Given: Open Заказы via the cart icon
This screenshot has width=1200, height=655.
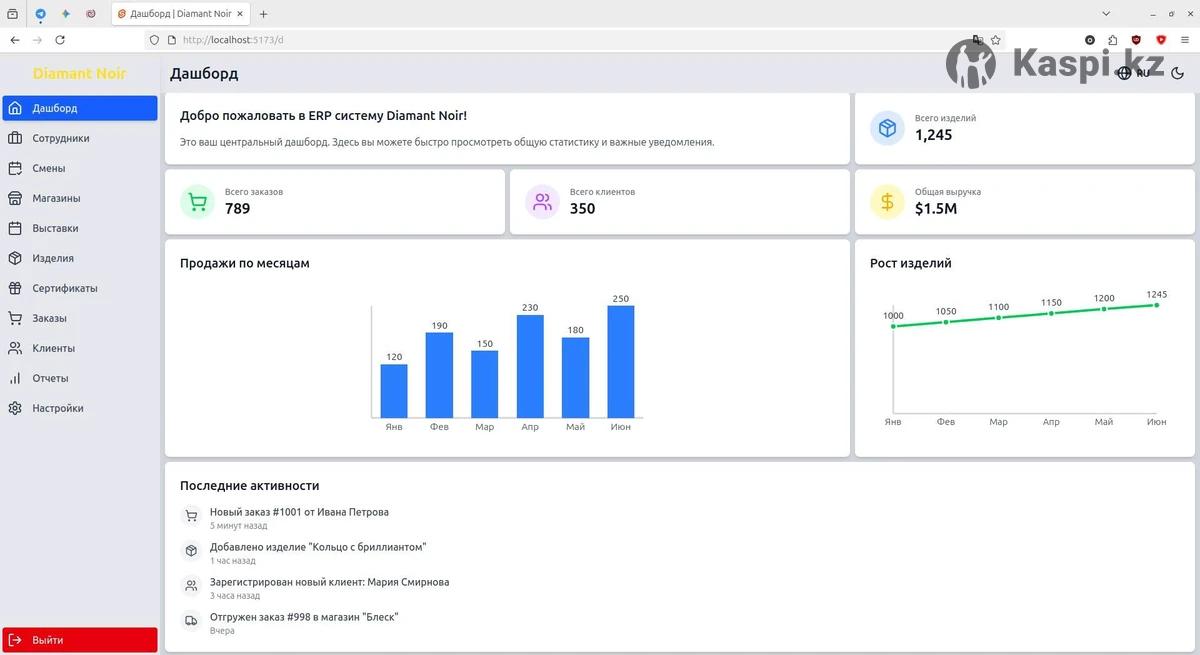Looking at the screenshot, I should click(x=15, y=318).
